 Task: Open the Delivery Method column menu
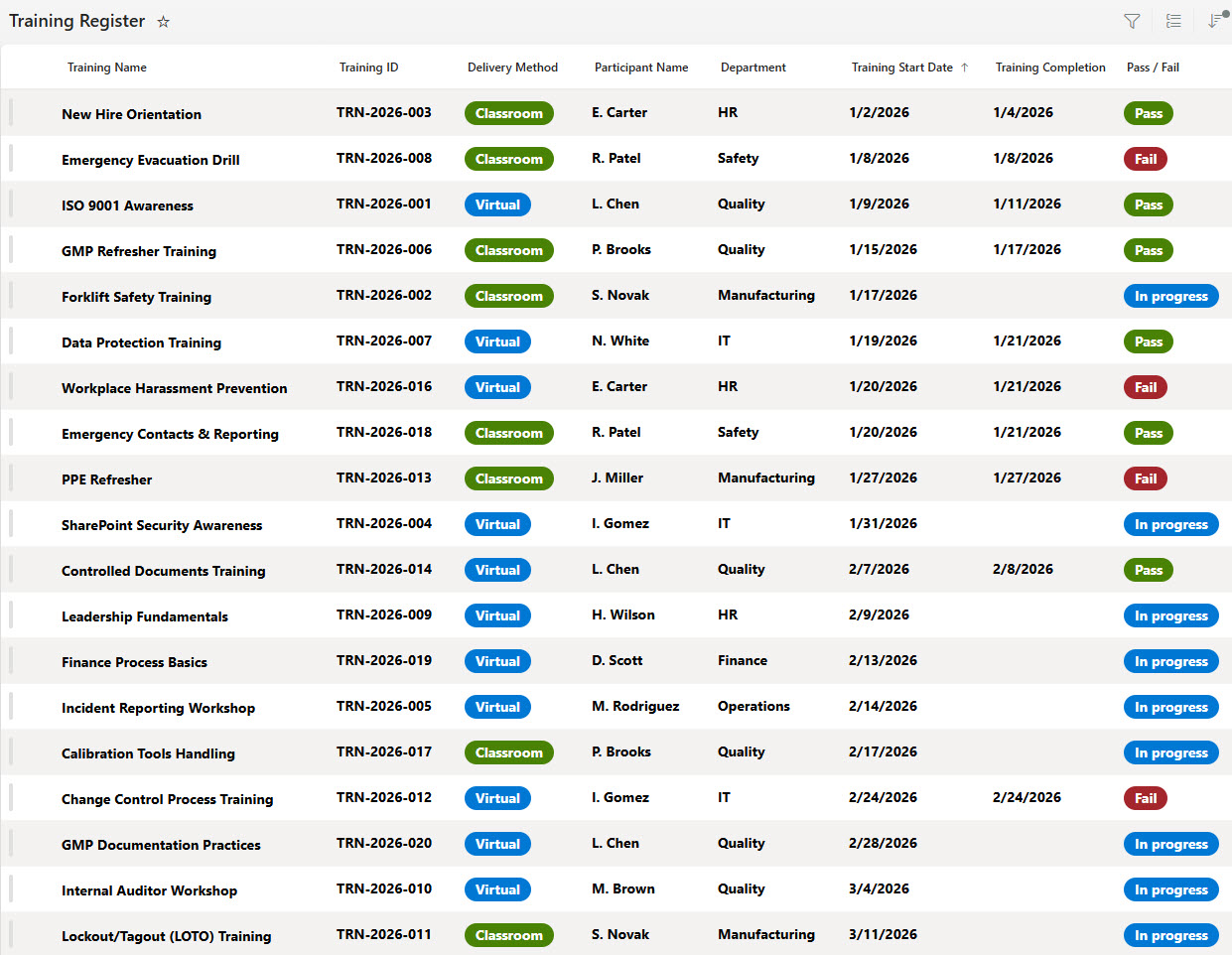(512, 67)
